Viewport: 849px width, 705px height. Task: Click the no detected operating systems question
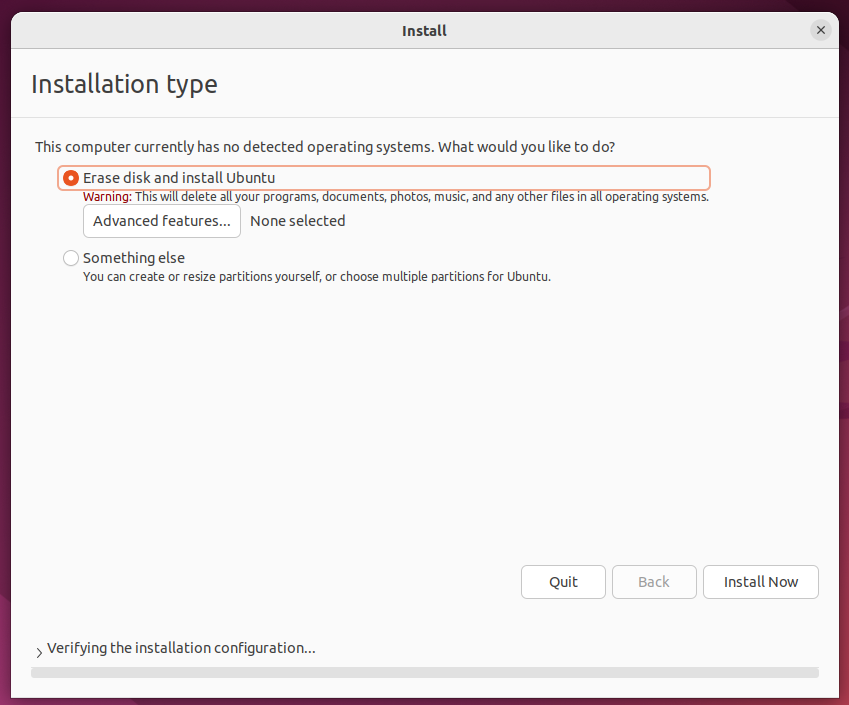click(x=325, y=147)
